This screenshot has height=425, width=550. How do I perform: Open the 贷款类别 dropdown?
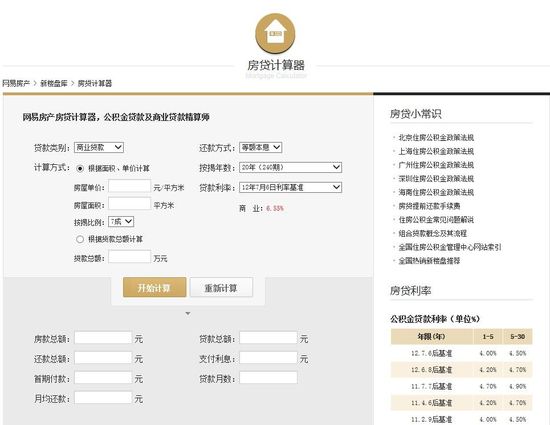click(x=99, y=147)
